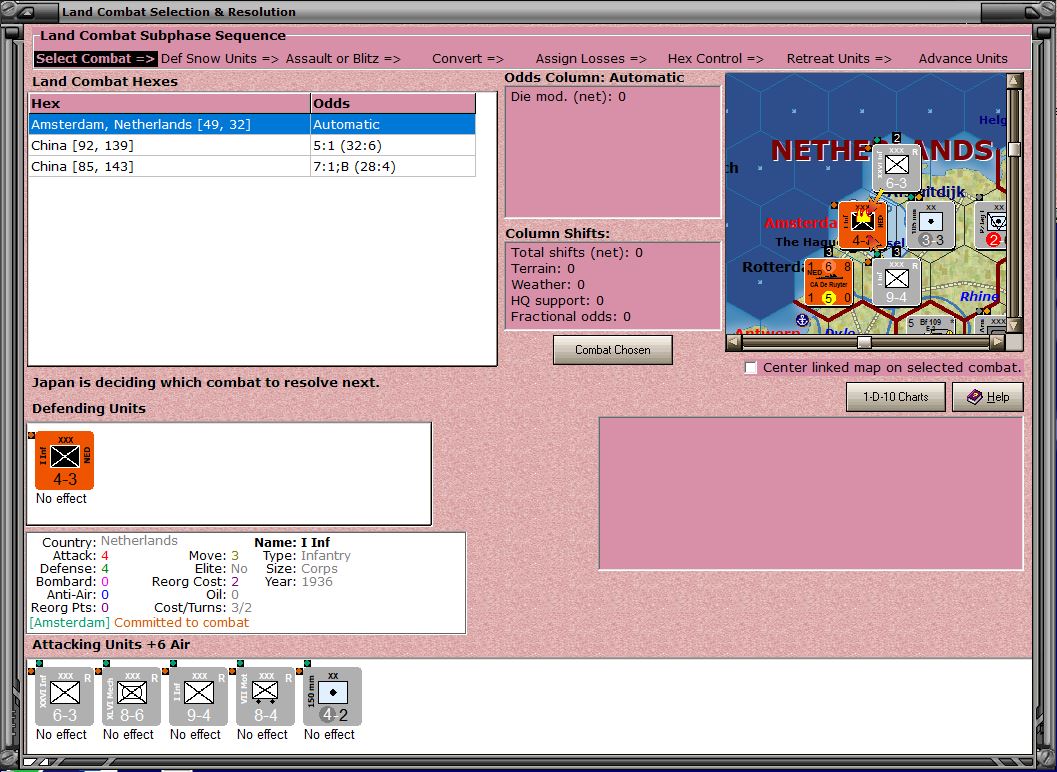The image size is (1057, 772).
Task: Click The Hague label on map
Action: [x=806, y=241]
